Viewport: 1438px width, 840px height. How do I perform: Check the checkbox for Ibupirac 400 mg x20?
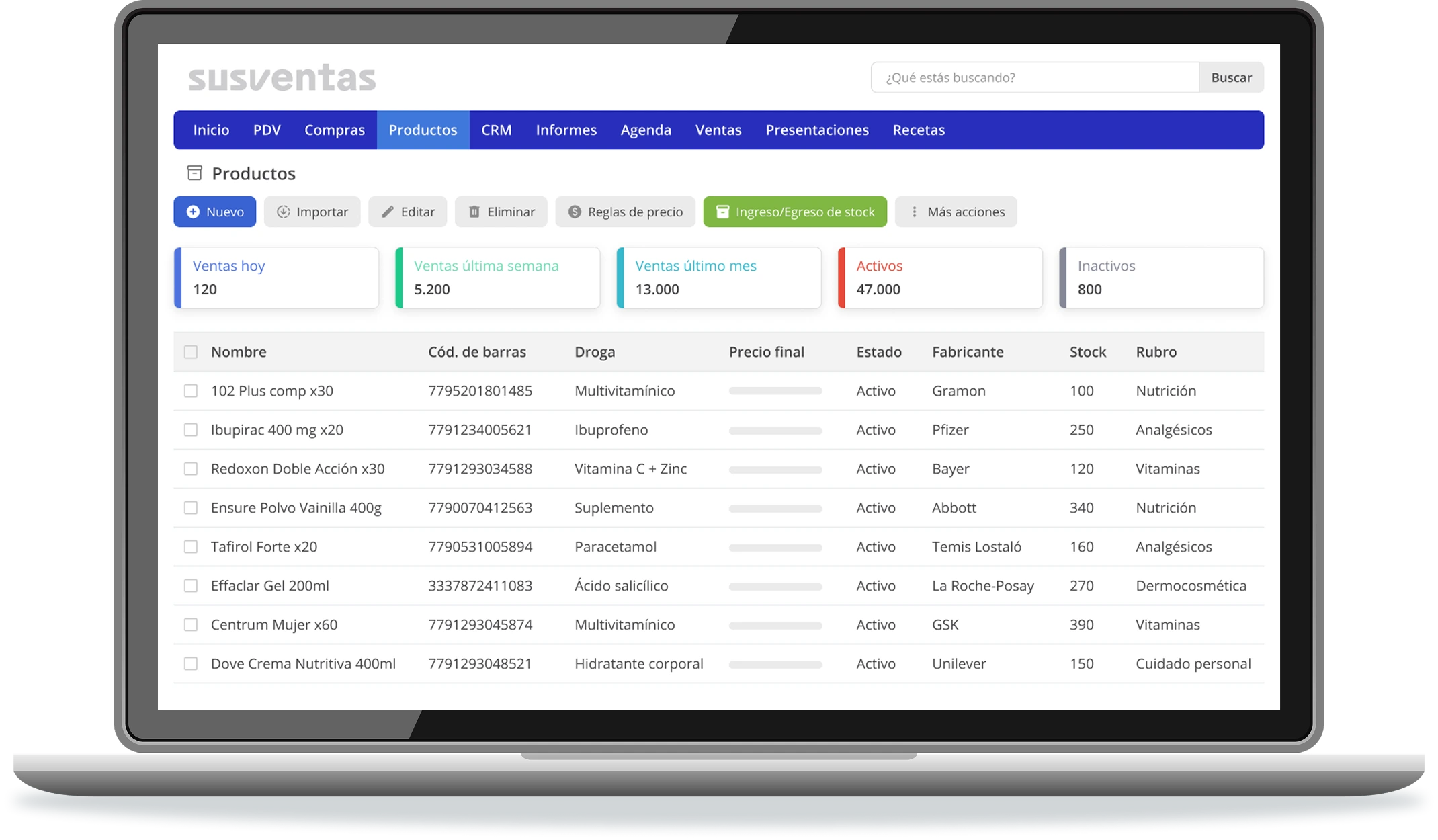coord(190,429)
